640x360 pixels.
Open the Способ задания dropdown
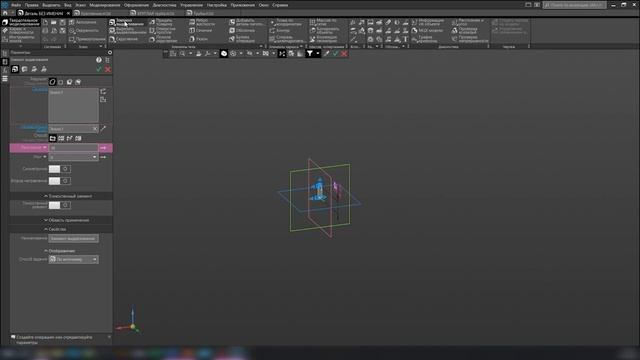click(x=73, y=260)
